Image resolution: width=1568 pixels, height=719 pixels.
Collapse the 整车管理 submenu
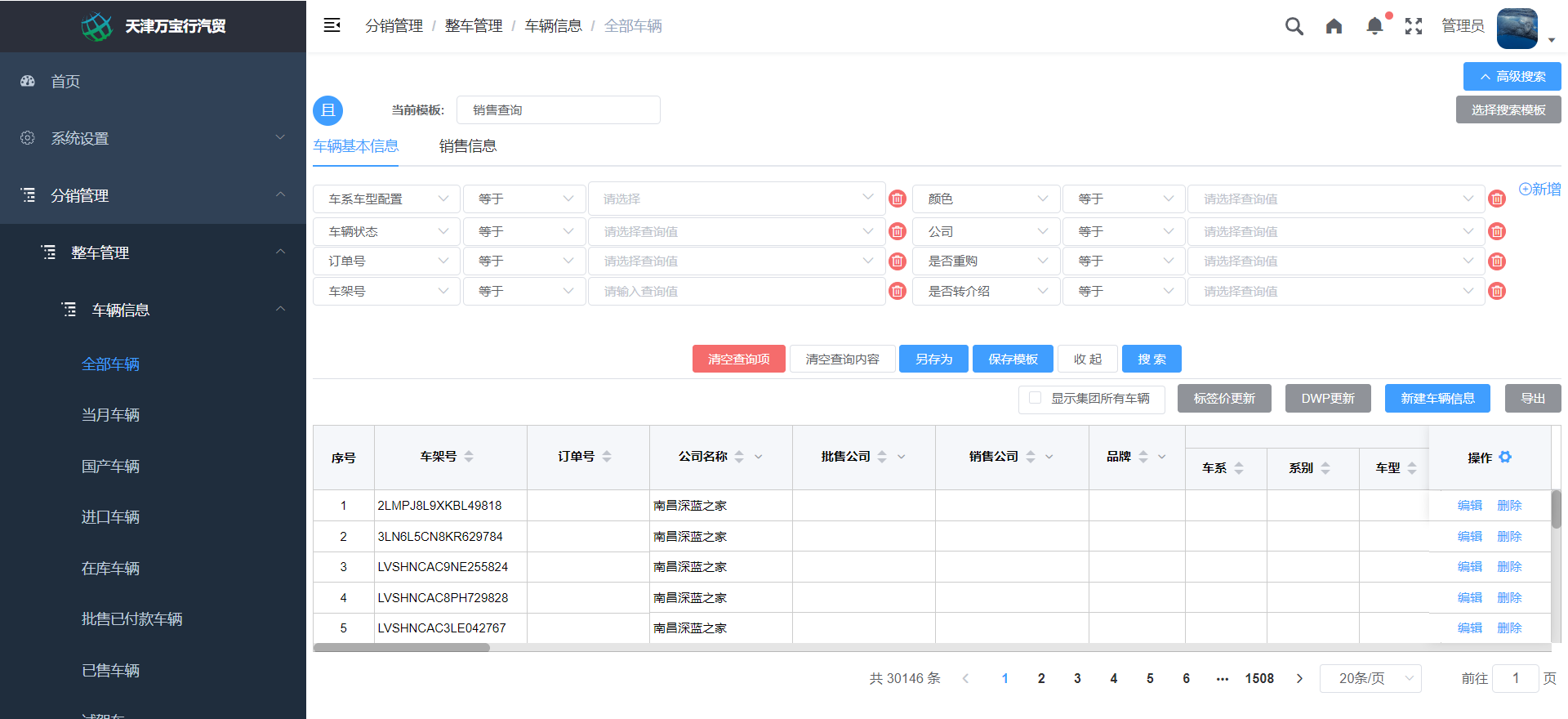click(153, 252)
